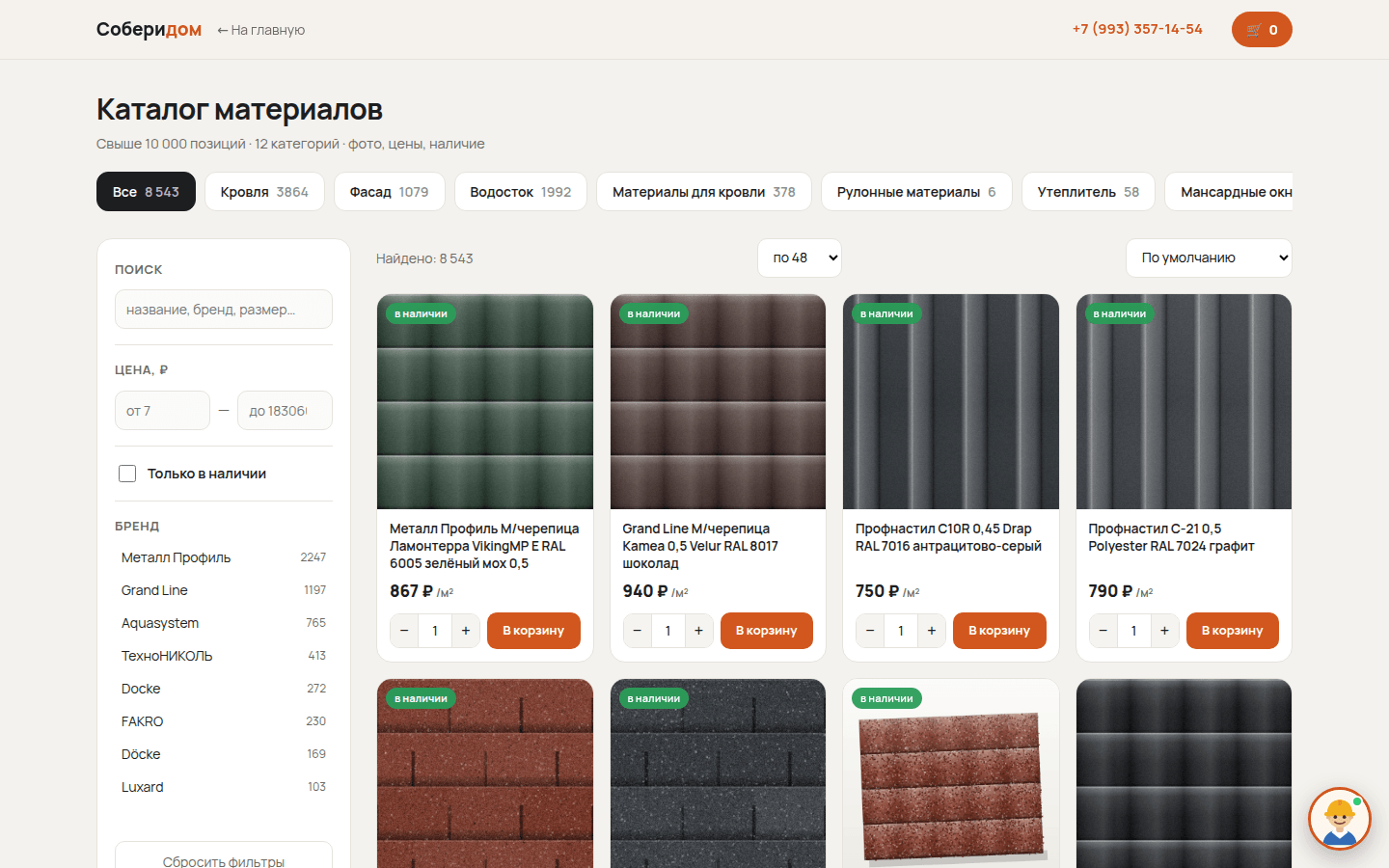Click quantity field of Grand Line Kamea
1389x868 pixels.
(667, 631)
